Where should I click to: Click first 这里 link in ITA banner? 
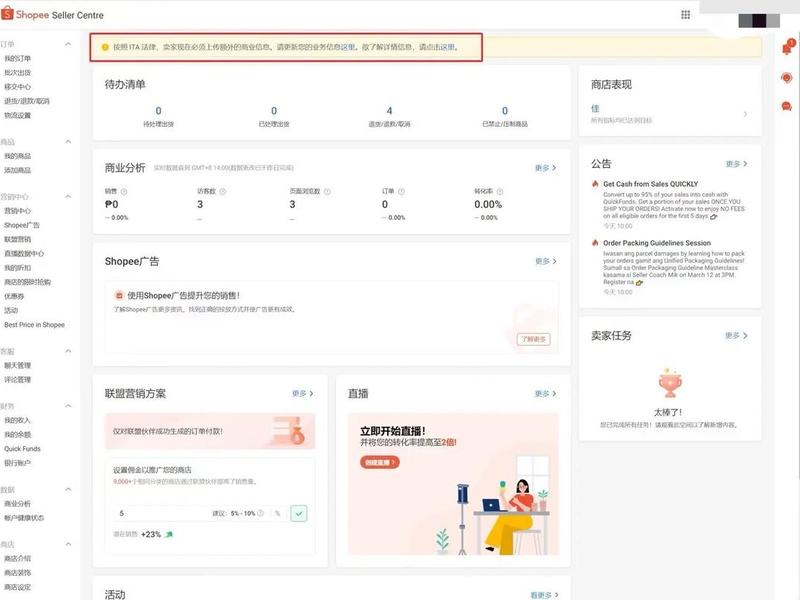348,47
